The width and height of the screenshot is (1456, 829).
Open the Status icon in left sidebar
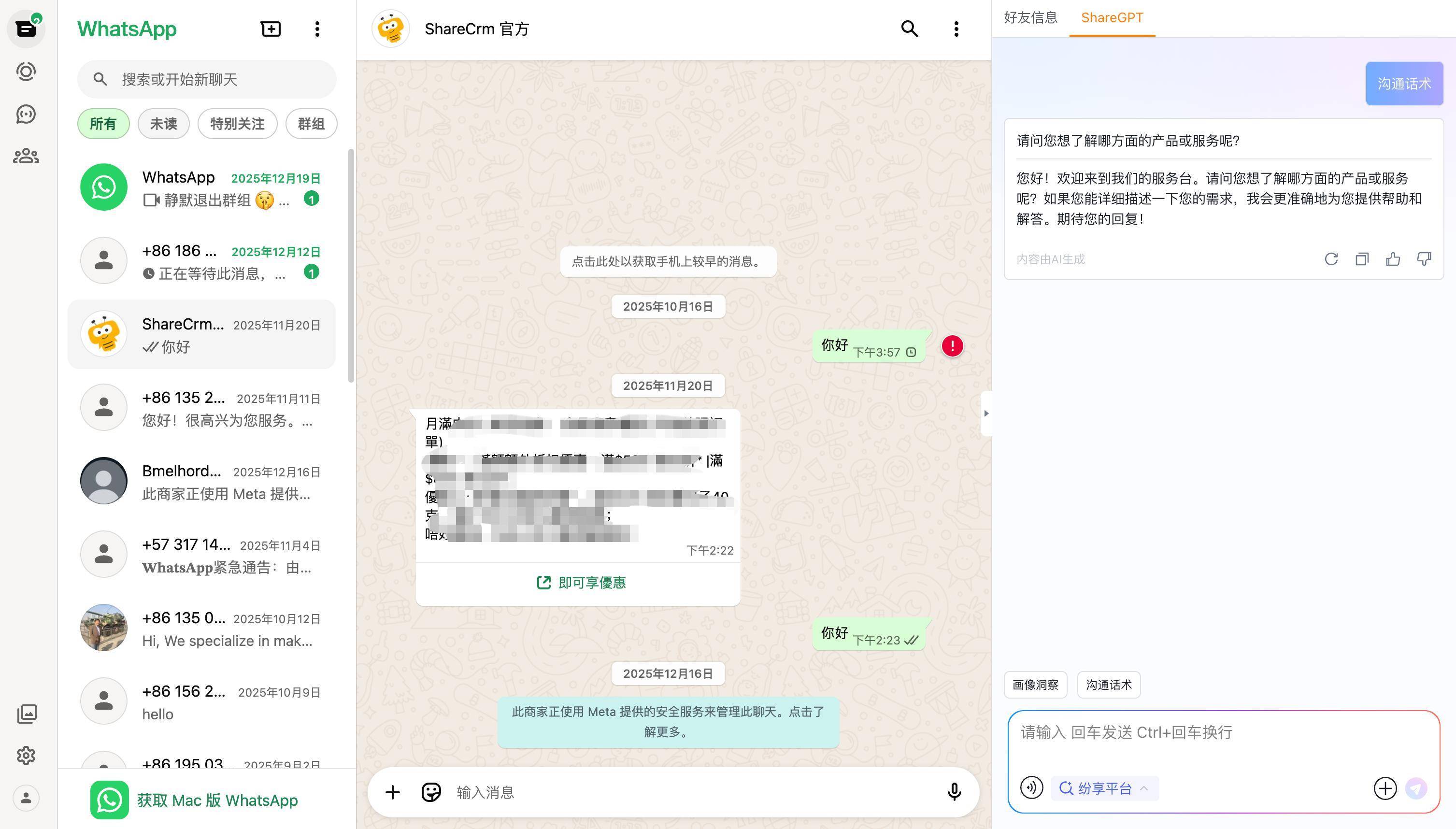(26, 71)
